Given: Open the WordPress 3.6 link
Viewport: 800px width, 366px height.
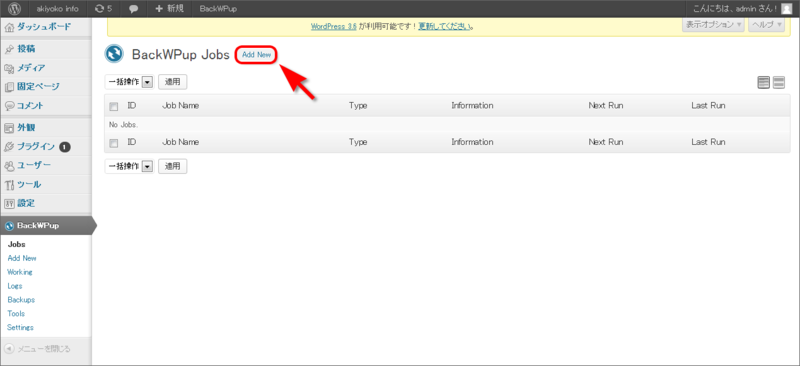Looking at the screenshot, I should [x=334, y=27].
